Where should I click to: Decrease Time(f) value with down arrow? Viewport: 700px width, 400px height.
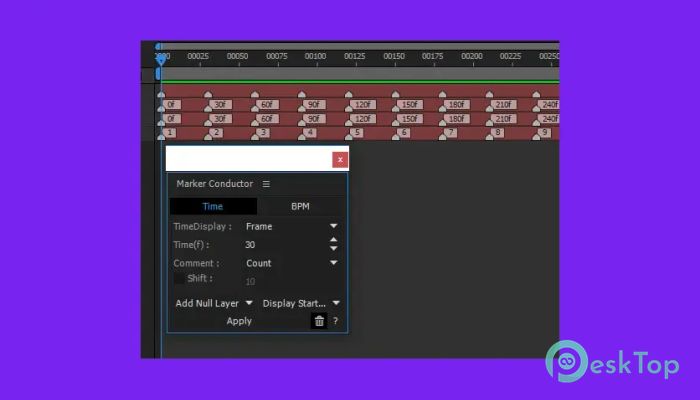pyautogui.click(x=333, y=248)
